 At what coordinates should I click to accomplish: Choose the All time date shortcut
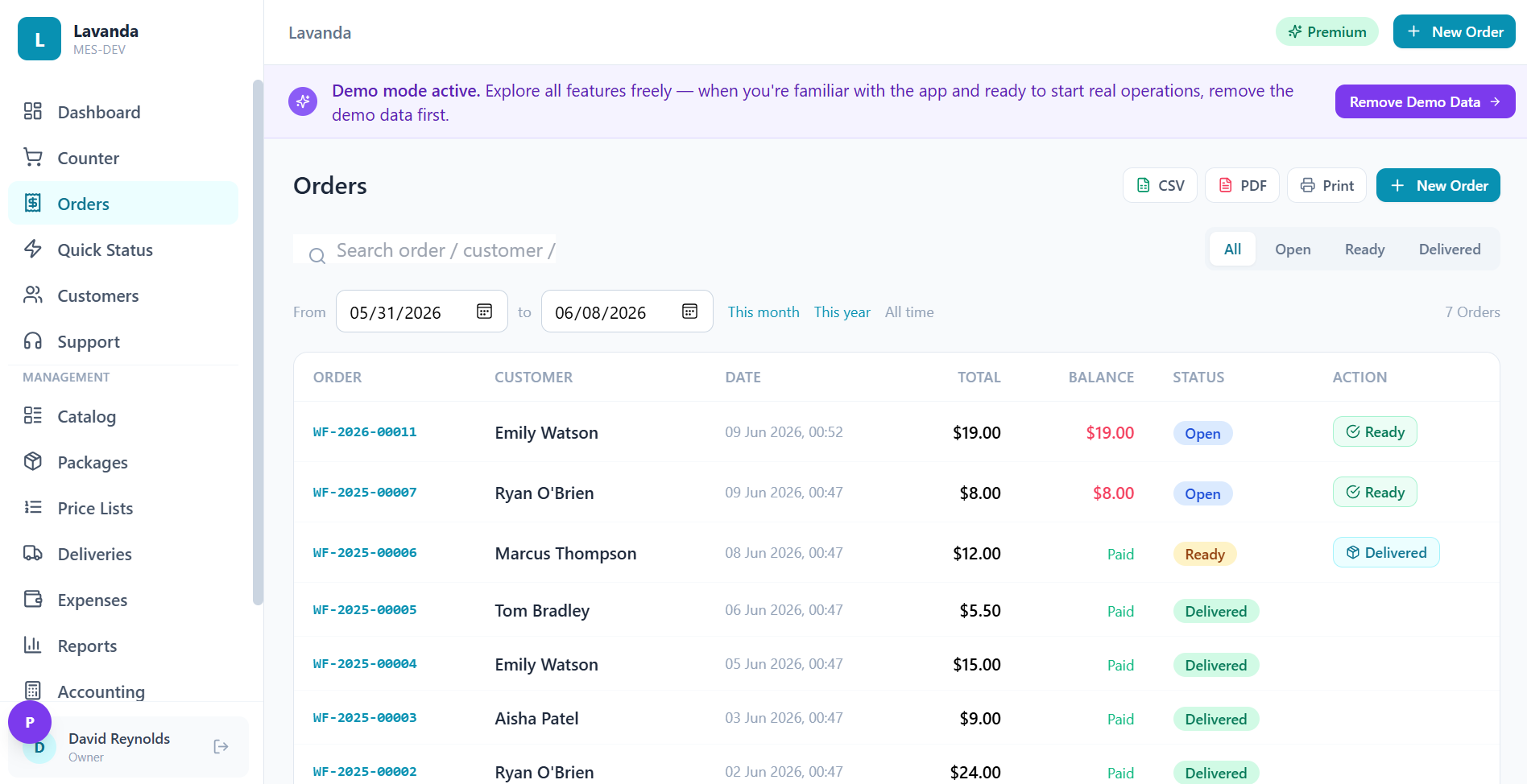pyautogui.click(x=909, y=312)
